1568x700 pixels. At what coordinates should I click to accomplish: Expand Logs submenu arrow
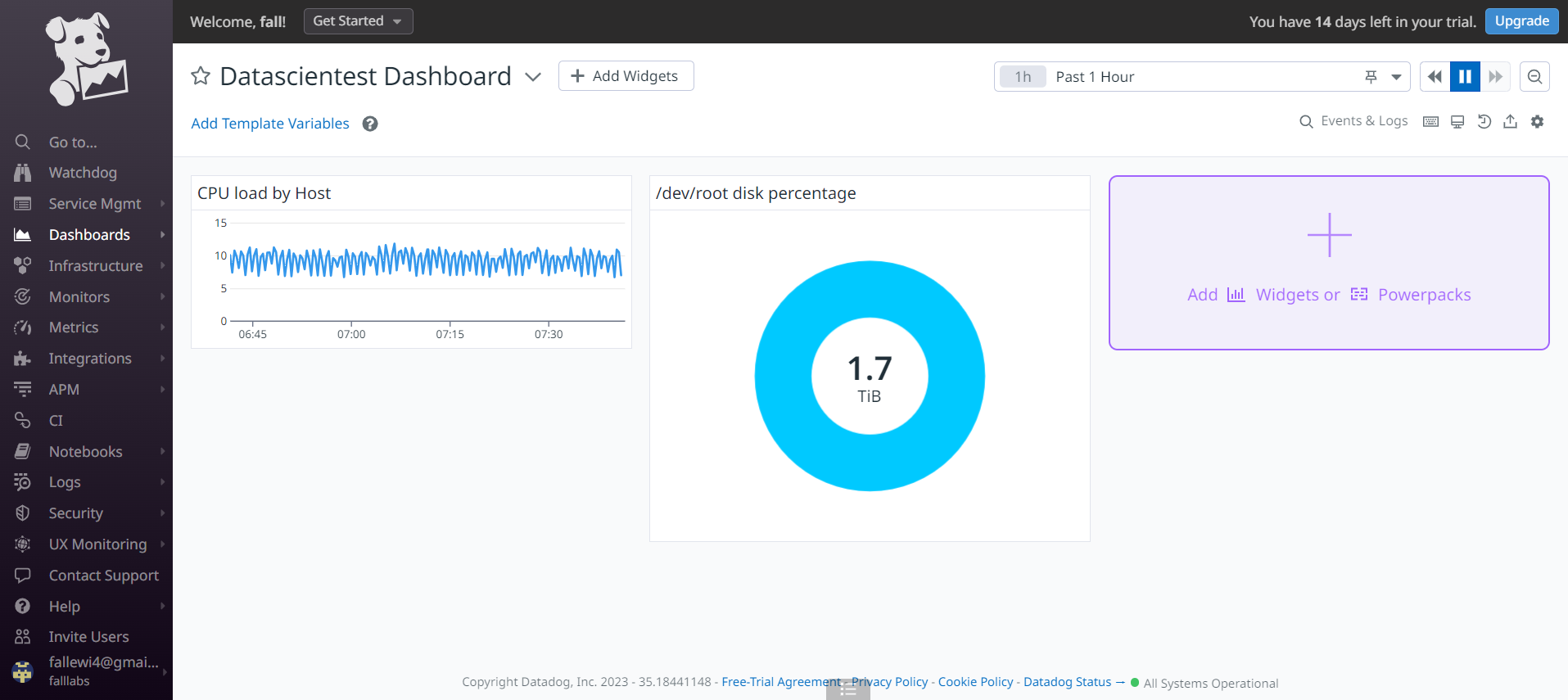(162, 481)
